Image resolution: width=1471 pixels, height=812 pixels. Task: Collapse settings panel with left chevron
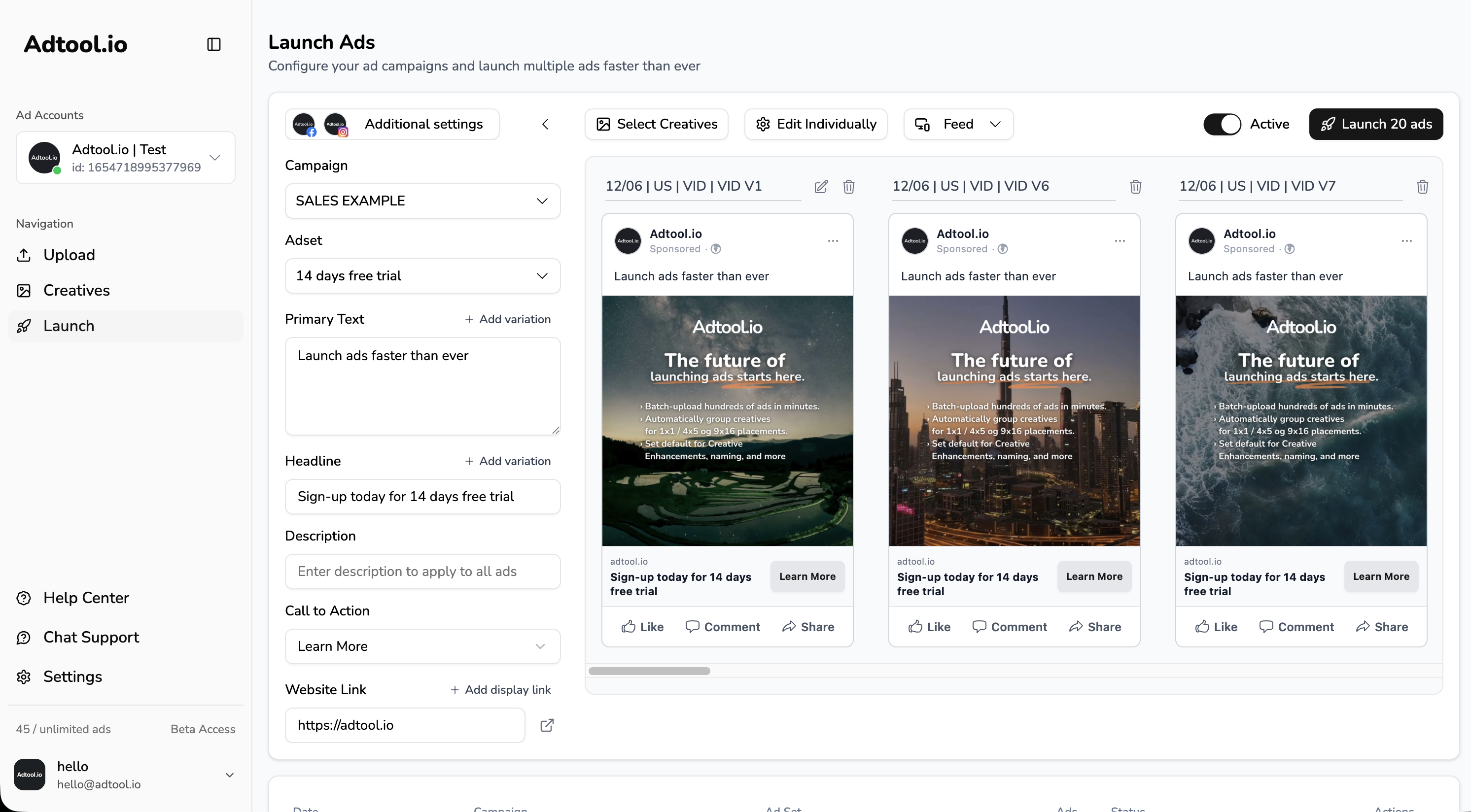pos(545,124)
